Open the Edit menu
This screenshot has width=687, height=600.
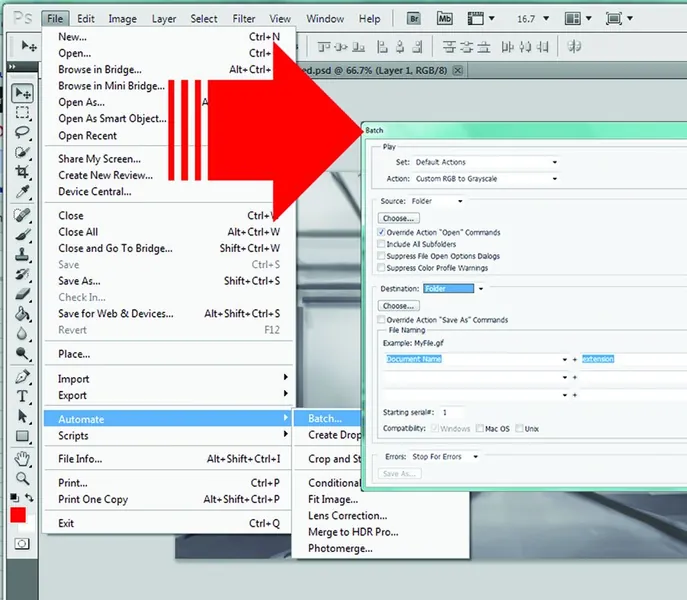click(x=85, y=18)
